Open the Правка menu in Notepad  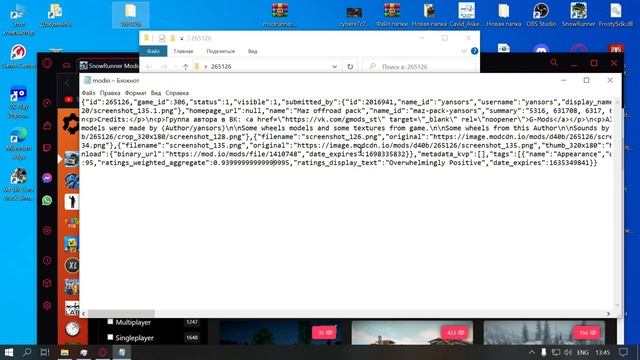(x=110, y=93)
